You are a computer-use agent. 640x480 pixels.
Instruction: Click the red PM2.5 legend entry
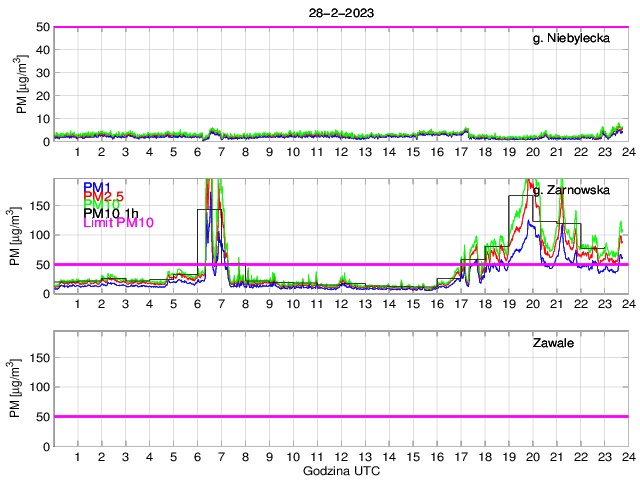click(x=104, y=196)
